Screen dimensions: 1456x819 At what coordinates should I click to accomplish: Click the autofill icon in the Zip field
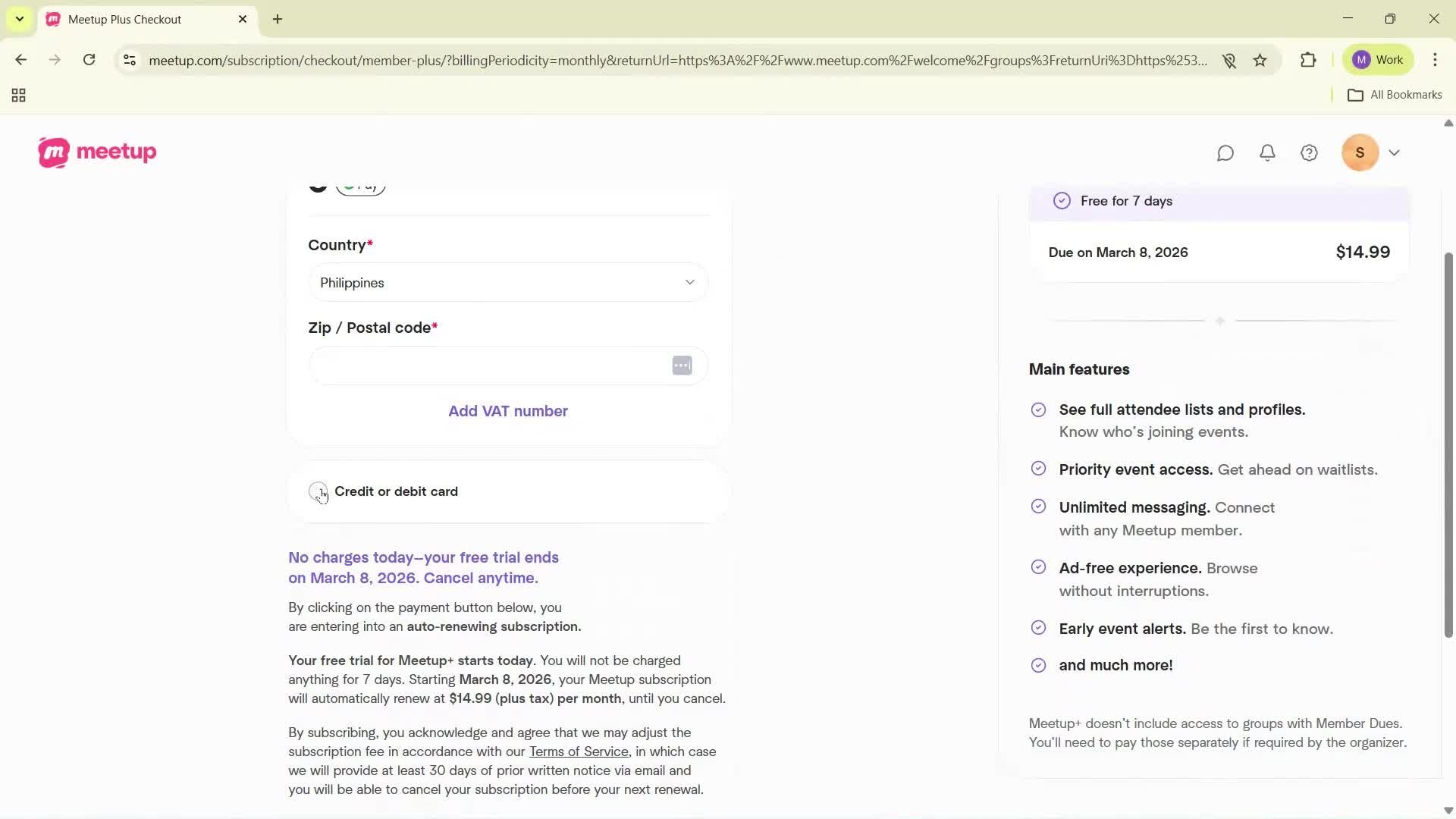[681, 365]
